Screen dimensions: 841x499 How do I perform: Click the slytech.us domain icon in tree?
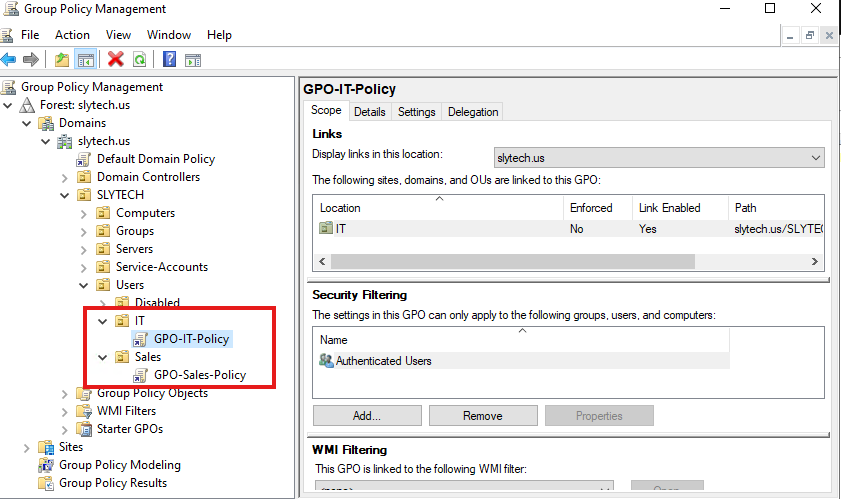[x=65, y=141]
